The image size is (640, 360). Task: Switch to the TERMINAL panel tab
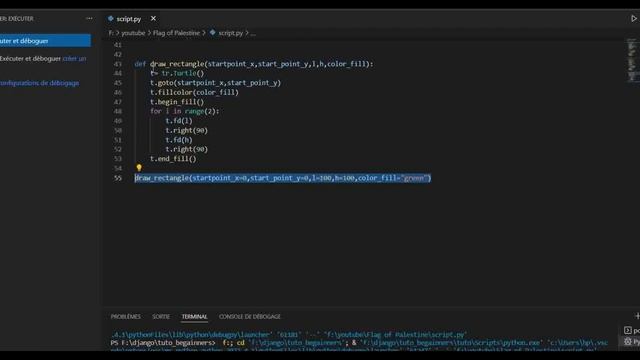coord(194,316)
